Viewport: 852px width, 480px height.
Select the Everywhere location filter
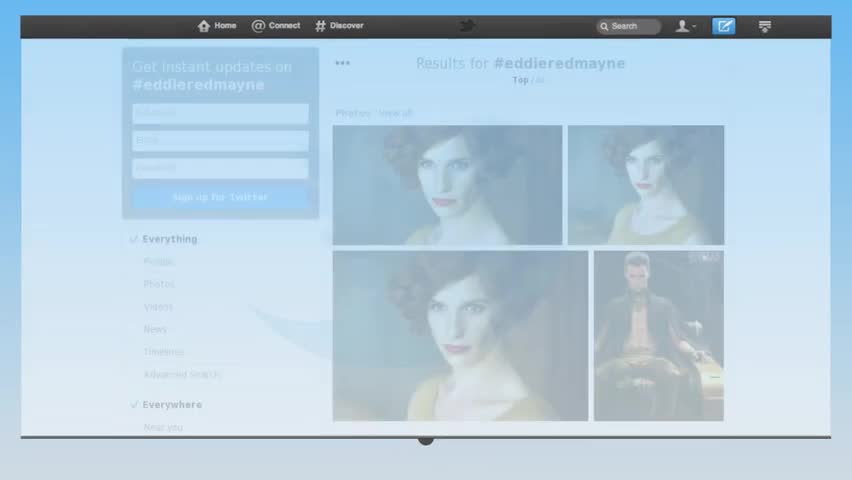tap(172, 405)
